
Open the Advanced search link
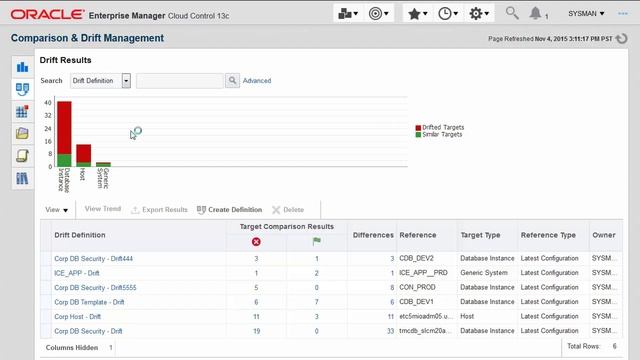[x=257, y=81]
